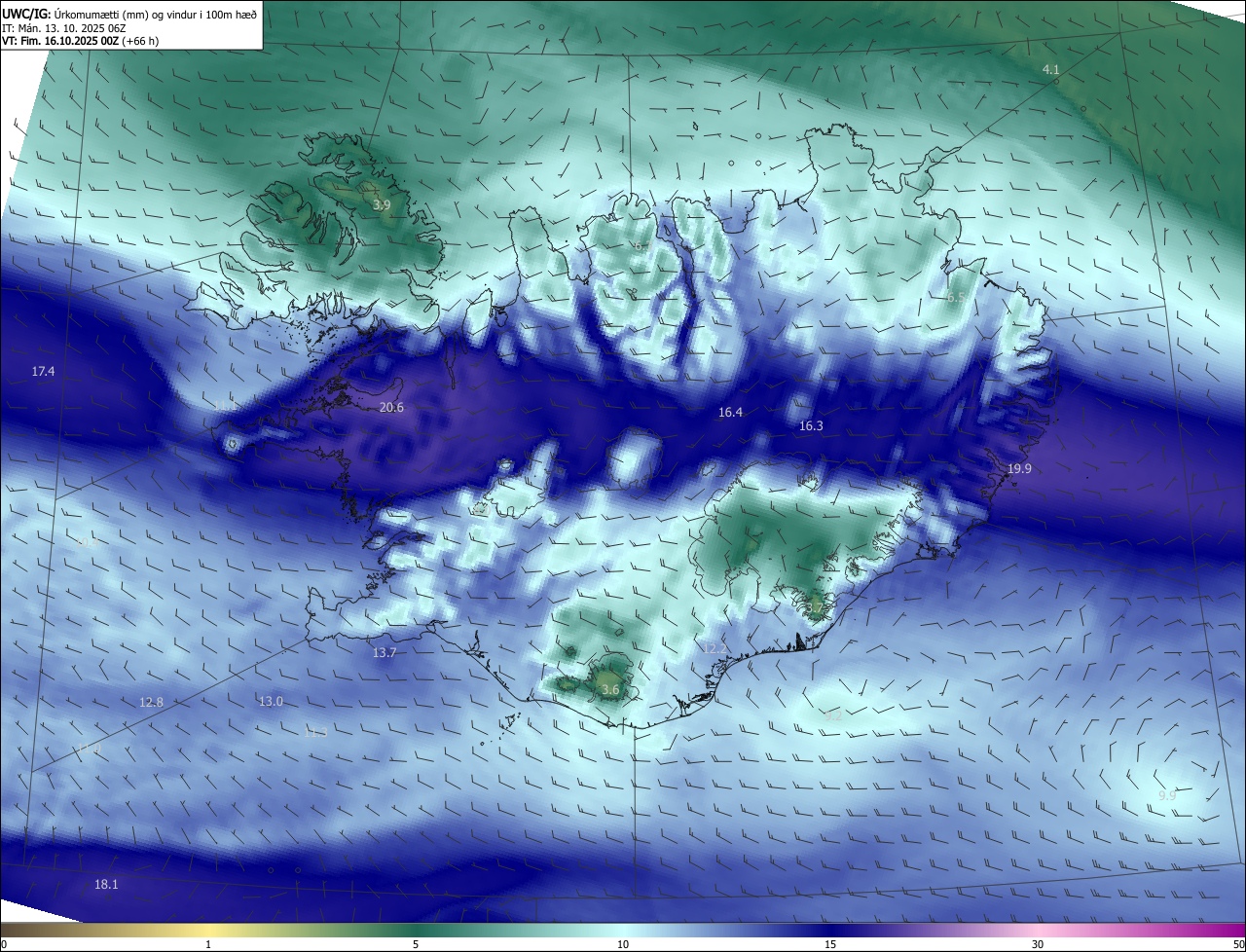Click the 3.7 value label
The width and height of the screenshot is (1246, 952).
pos(814,608)
